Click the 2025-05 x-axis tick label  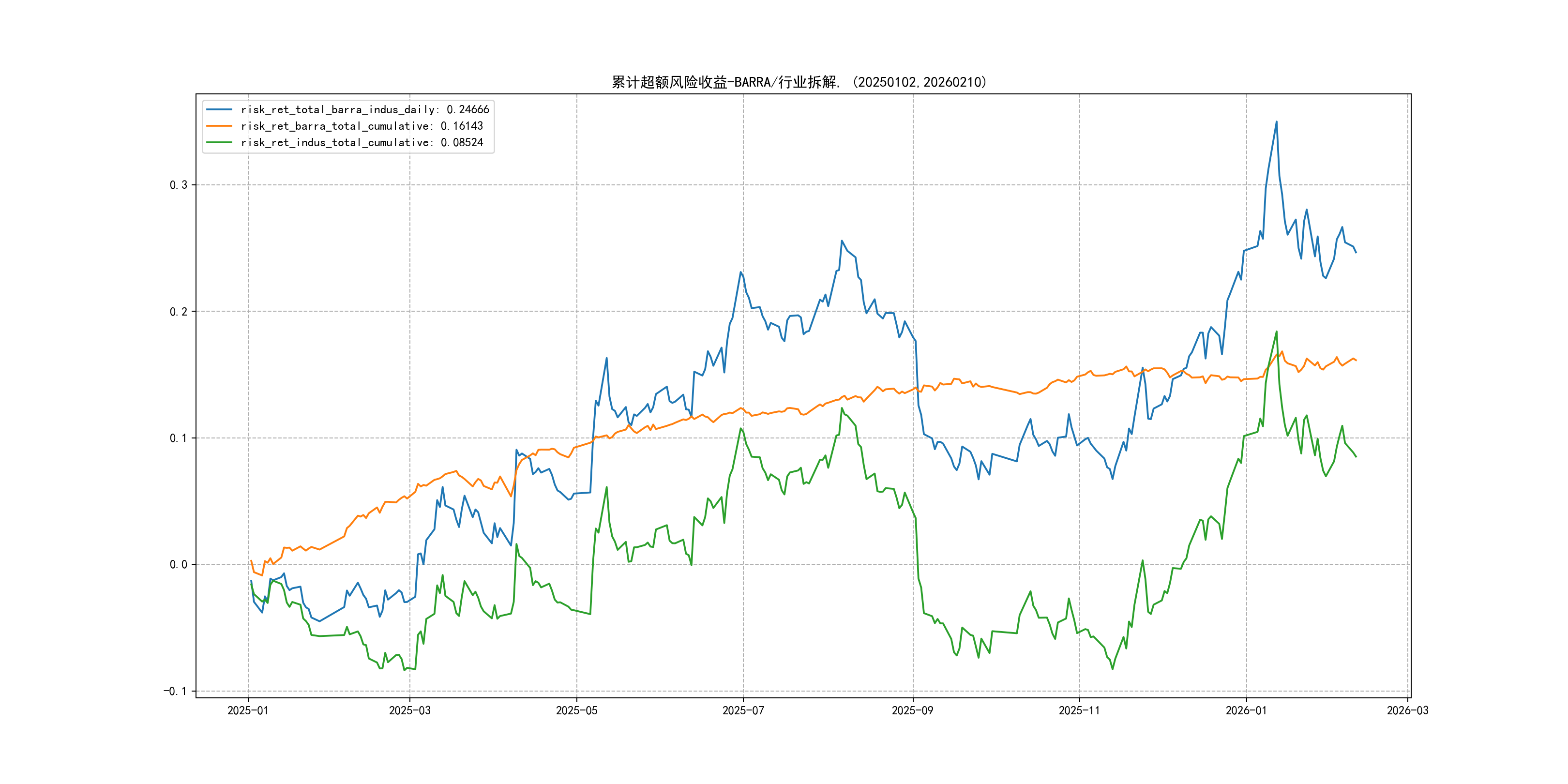[x=576, y=710]
